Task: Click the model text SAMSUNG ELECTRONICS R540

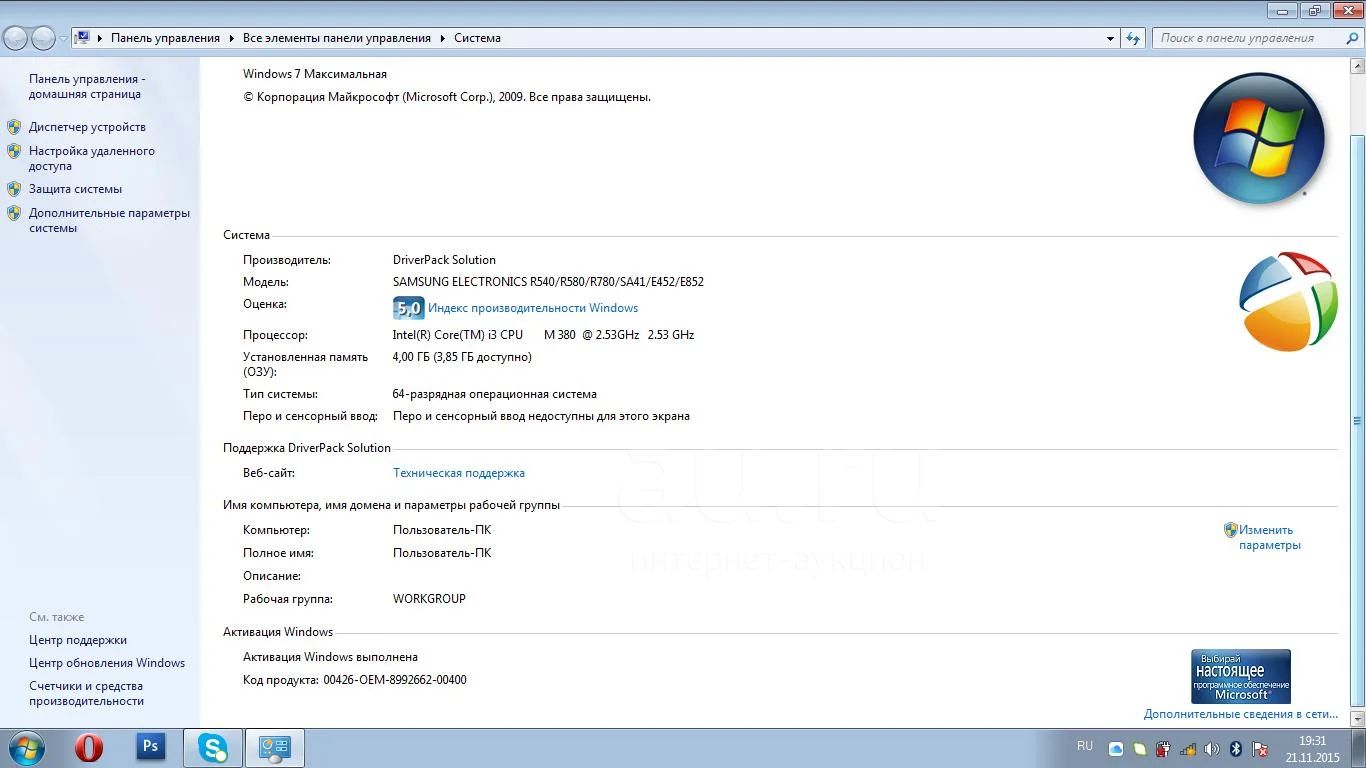Action: pyautogui.click(x=548, y=282)
